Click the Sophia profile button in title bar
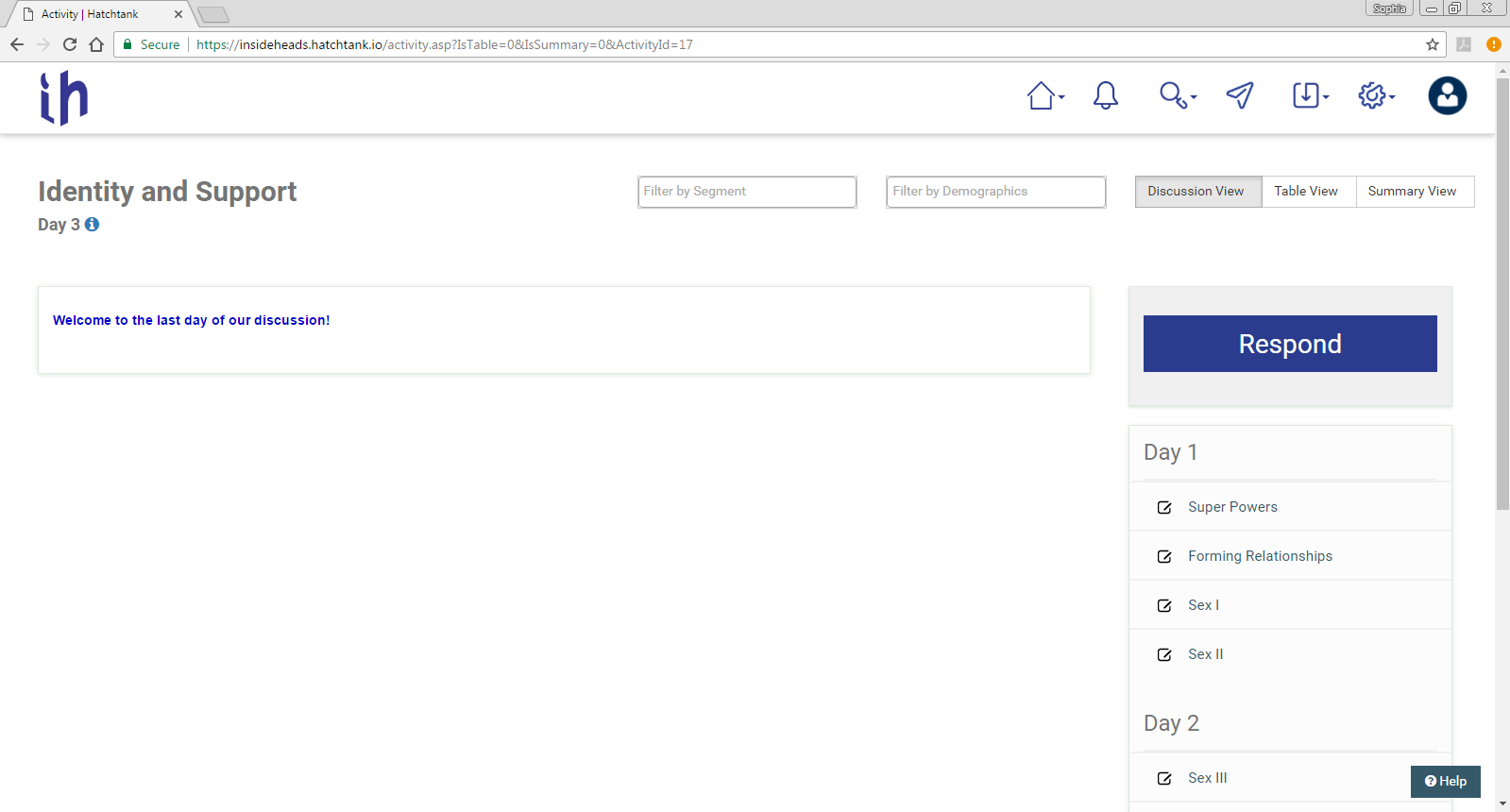1510x812 pixels. 1389,8
